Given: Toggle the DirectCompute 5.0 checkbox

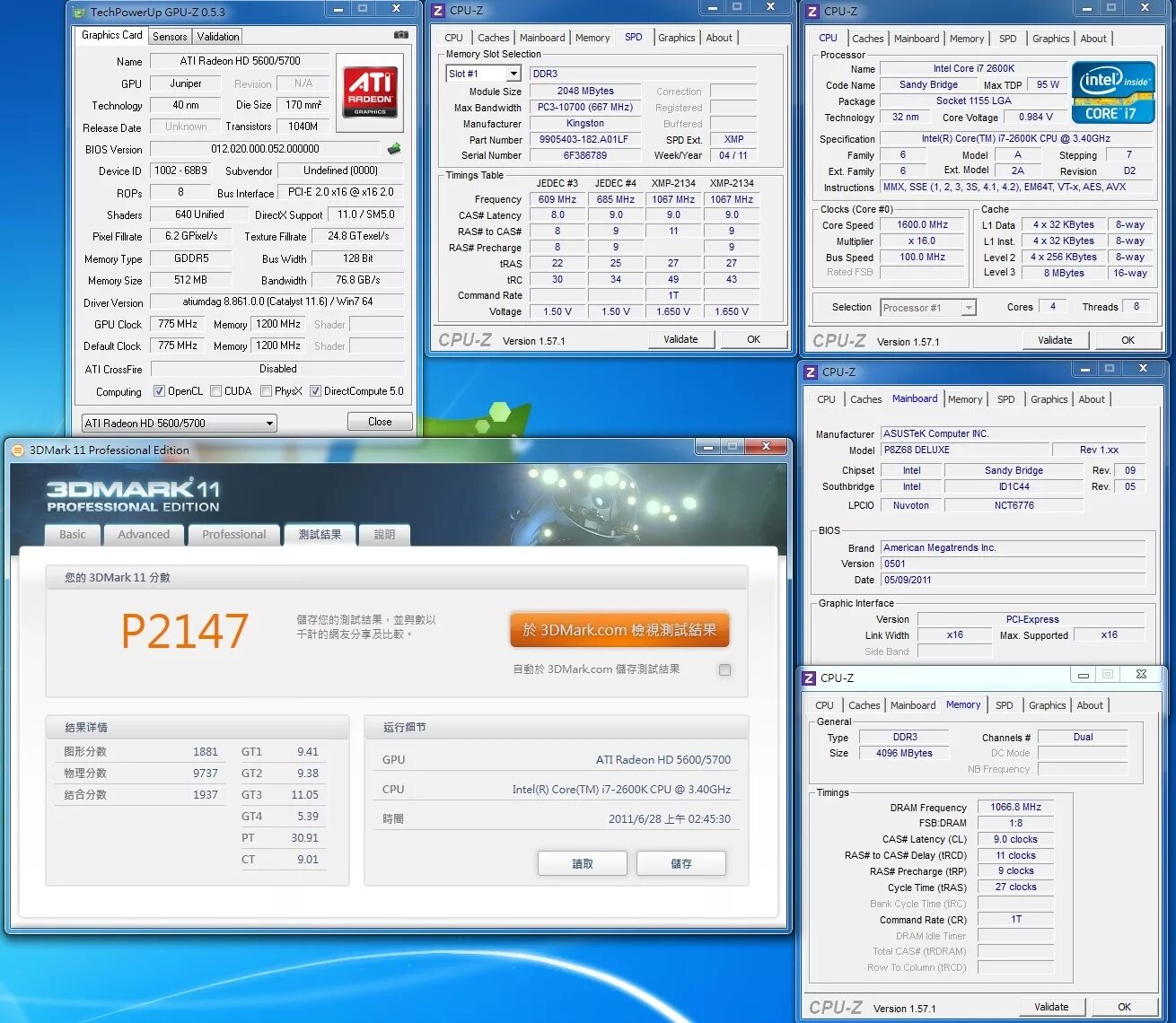Looking at the screenshot, I should tap(315, 391).
